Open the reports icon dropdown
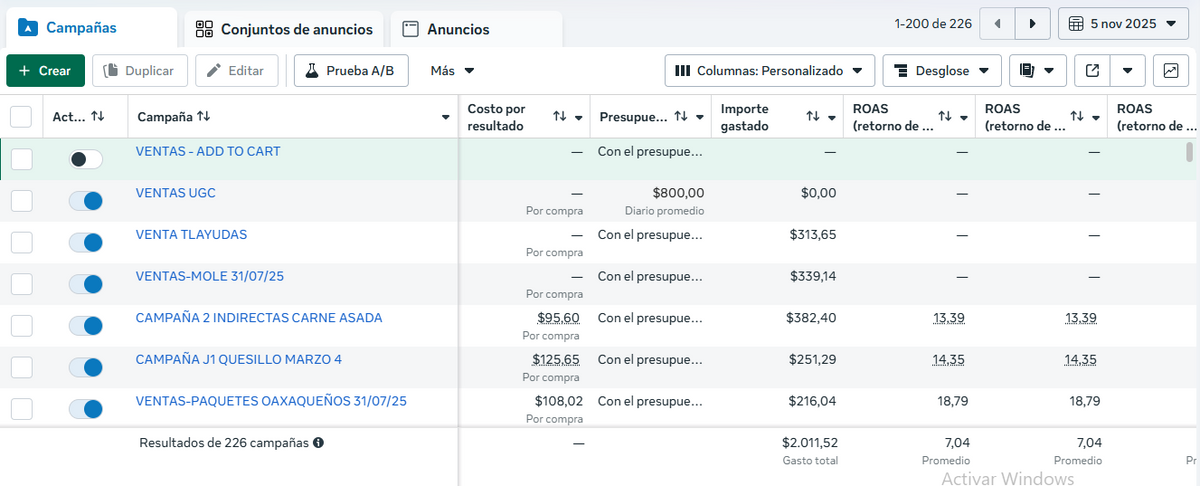The width and height of the screenshot is (1200, 486). 1036,71
